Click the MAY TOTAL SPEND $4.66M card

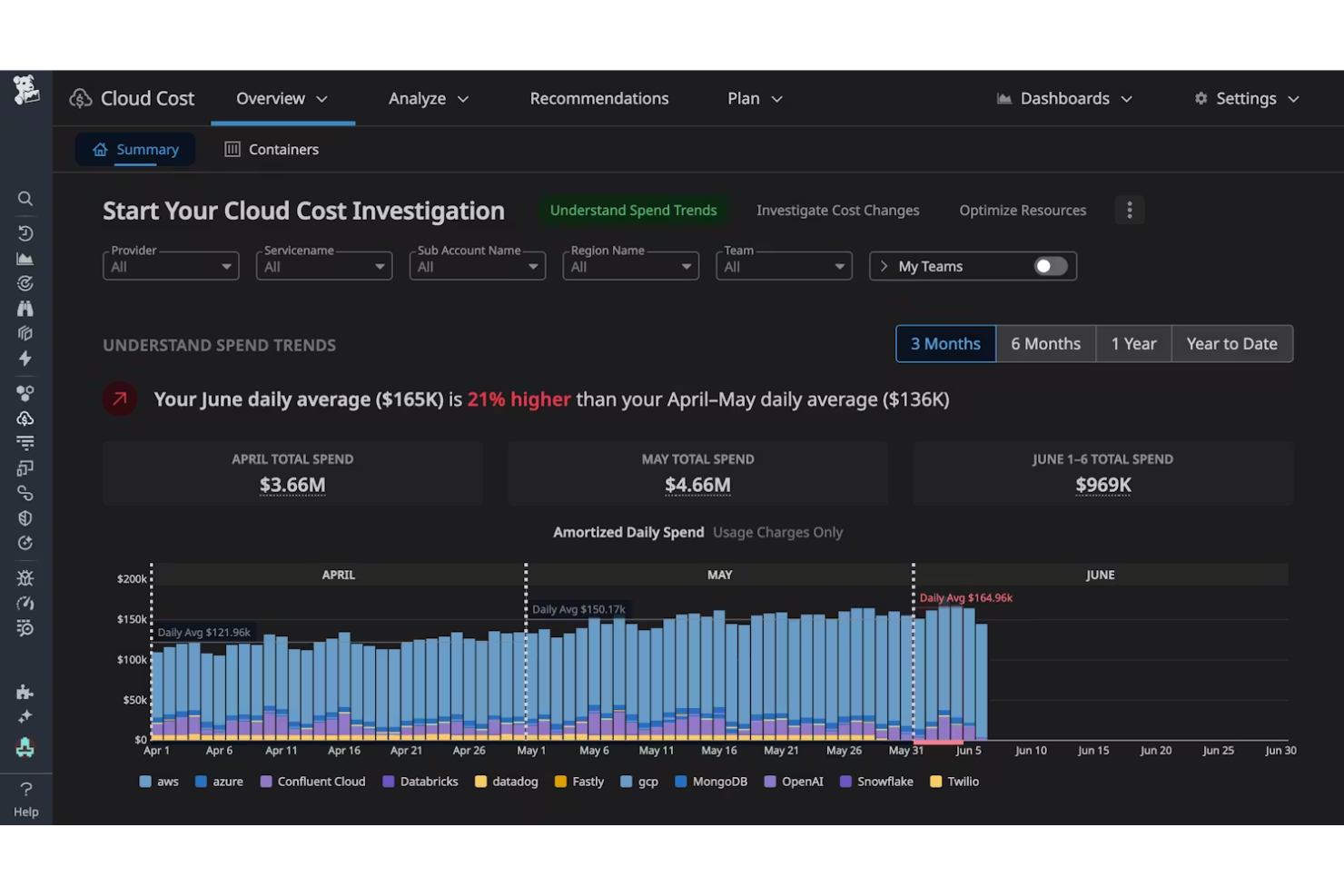tap(697, 473)
